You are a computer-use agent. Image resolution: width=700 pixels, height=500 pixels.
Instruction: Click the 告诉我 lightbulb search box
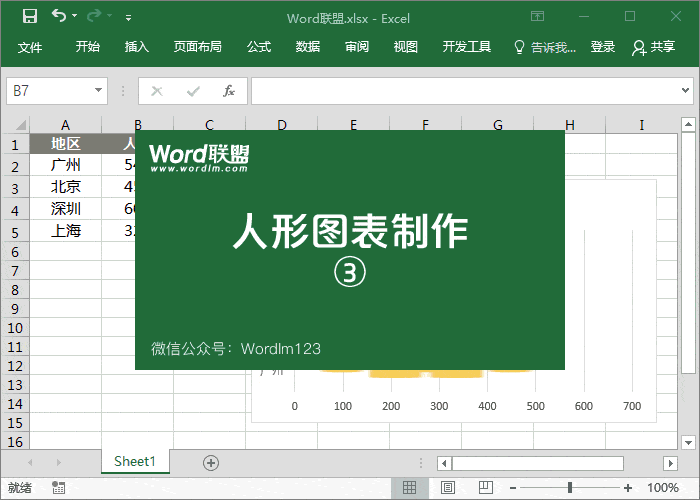(x=545, y=47)
